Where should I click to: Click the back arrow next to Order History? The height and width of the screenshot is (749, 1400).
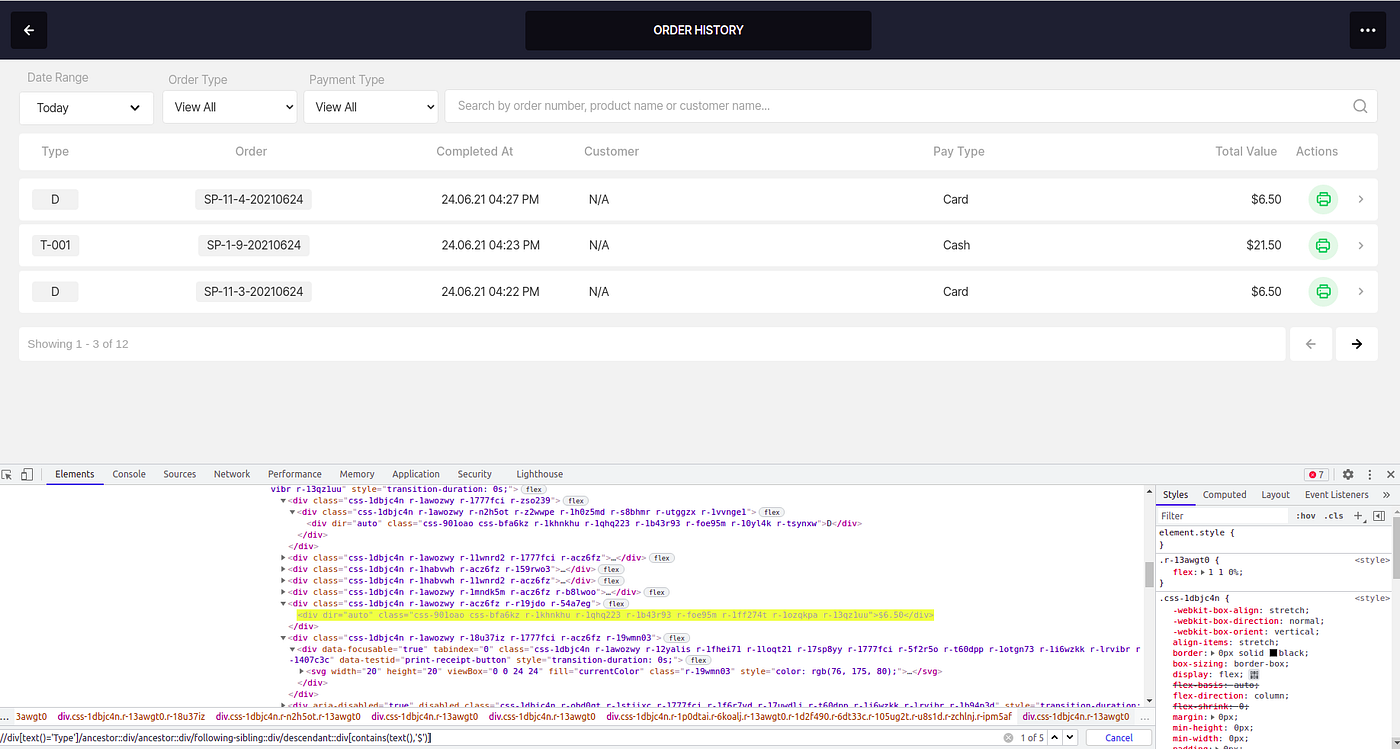tap(28, 30)
